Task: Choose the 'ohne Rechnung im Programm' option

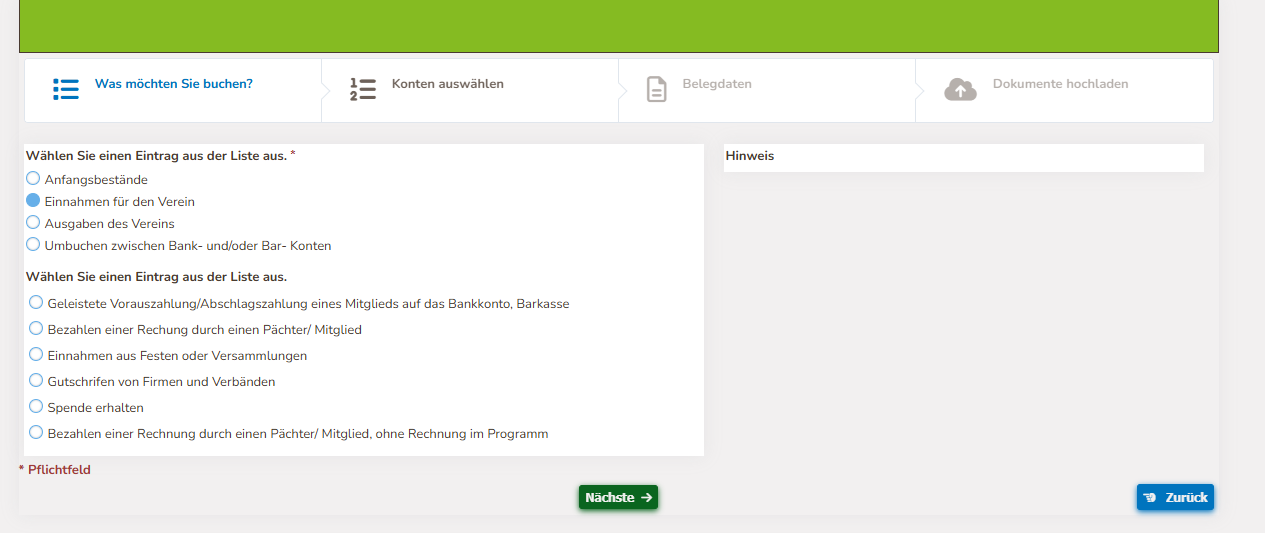Action: point(36,433)
